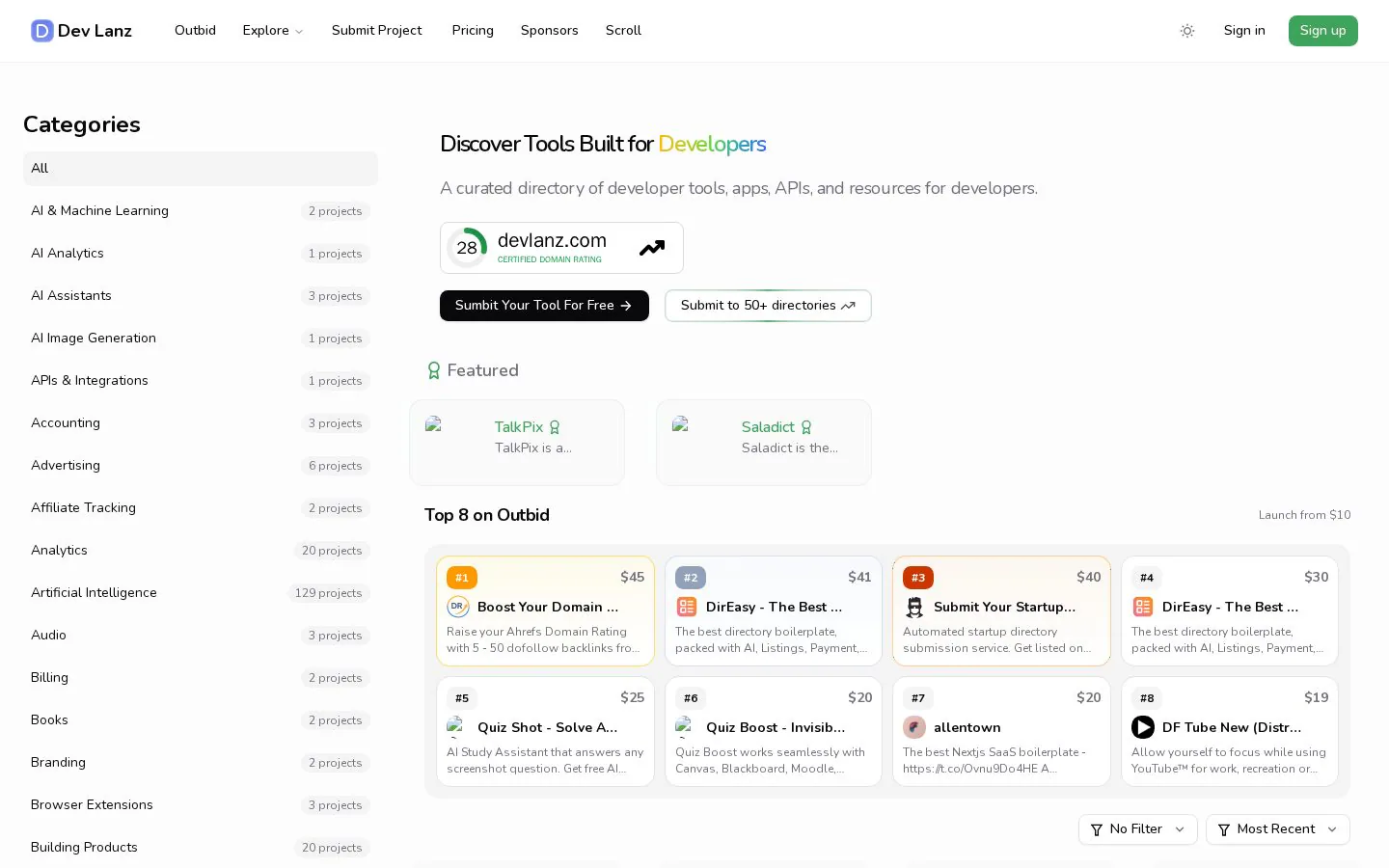Viewport: 1389px width, 868px height.
Task: Open the #1 Boost Your Domain card title
Action: 548,607
